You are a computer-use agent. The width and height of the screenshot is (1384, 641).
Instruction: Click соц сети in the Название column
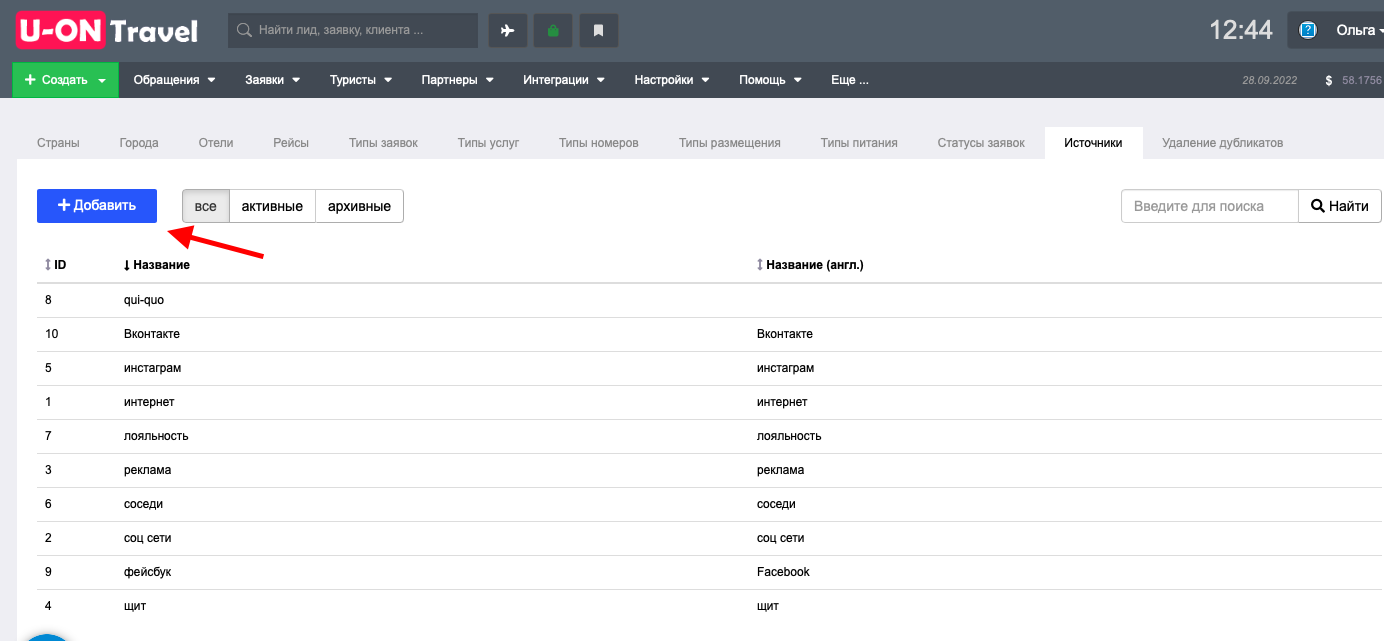click(x=148, y=538)
